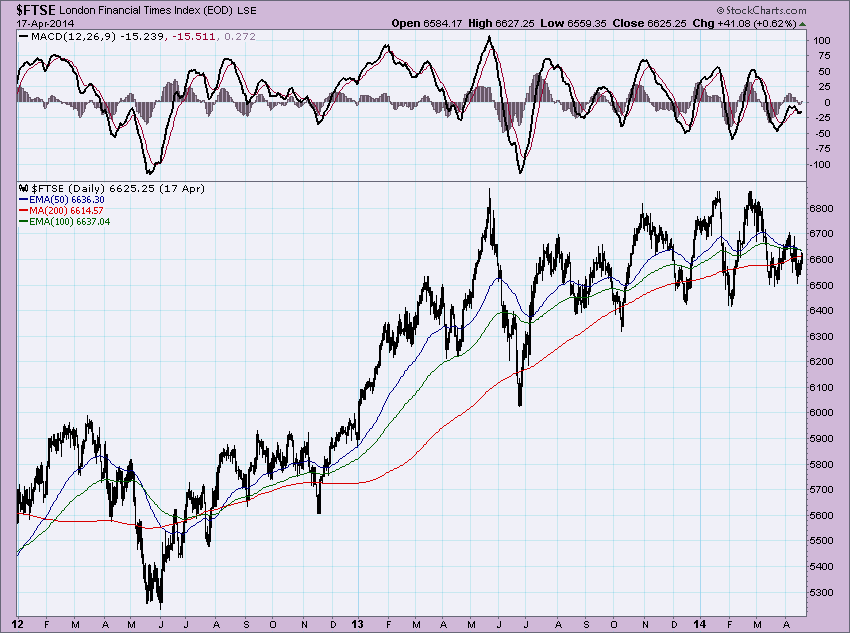Screen dimensions: 850x633
Task: Click the price axis label 6400
Action: coord(822,311)
